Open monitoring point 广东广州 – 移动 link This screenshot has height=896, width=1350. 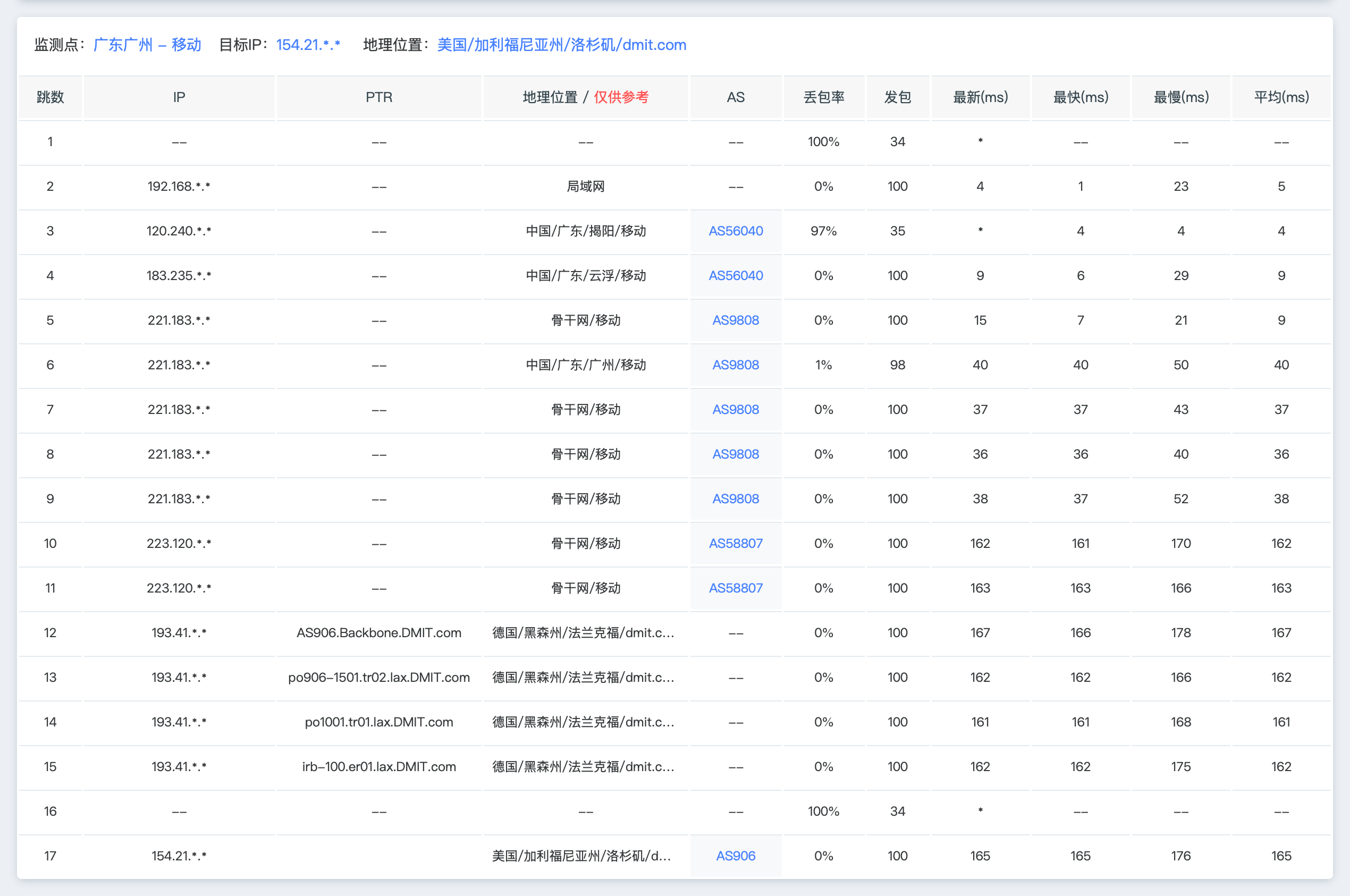[147, 45]
